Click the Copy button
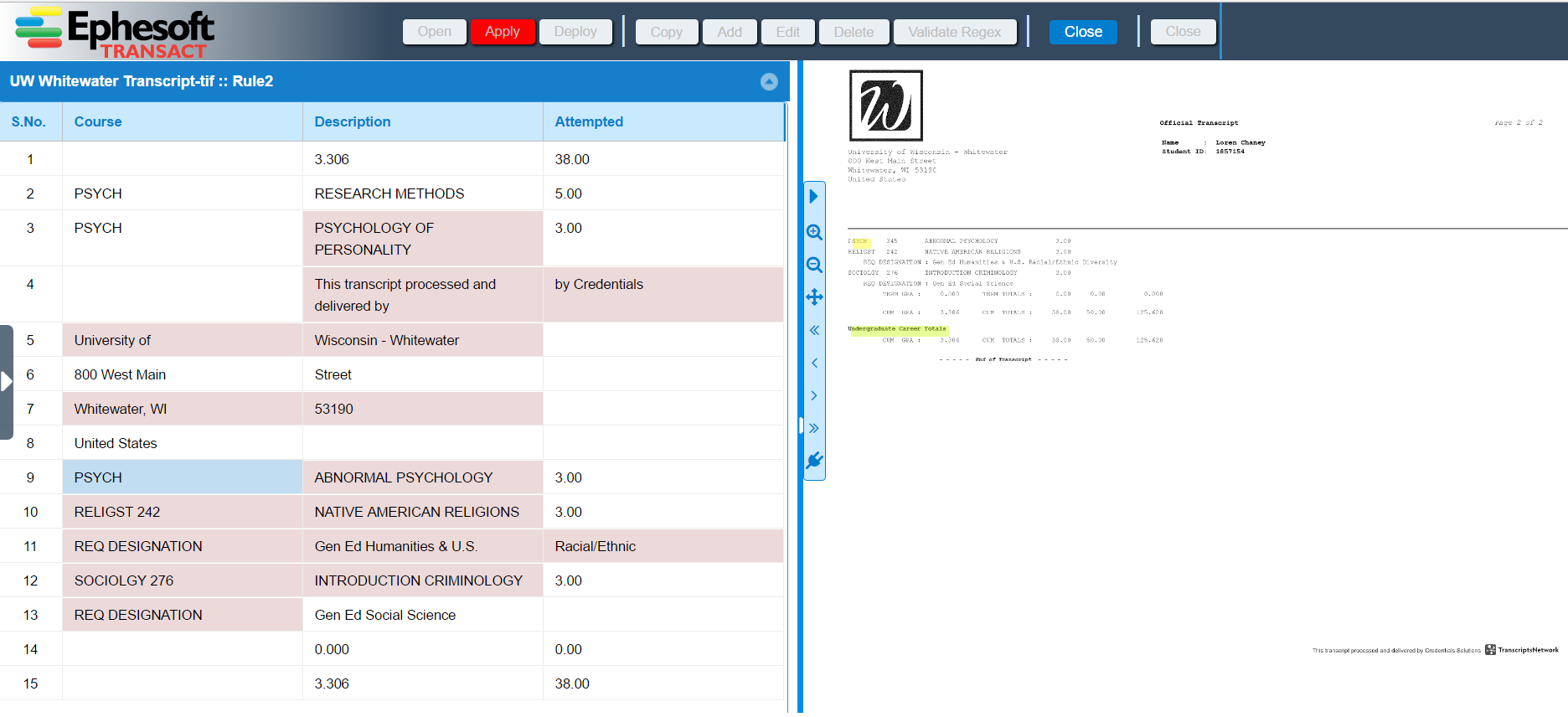 click(667, 32)
